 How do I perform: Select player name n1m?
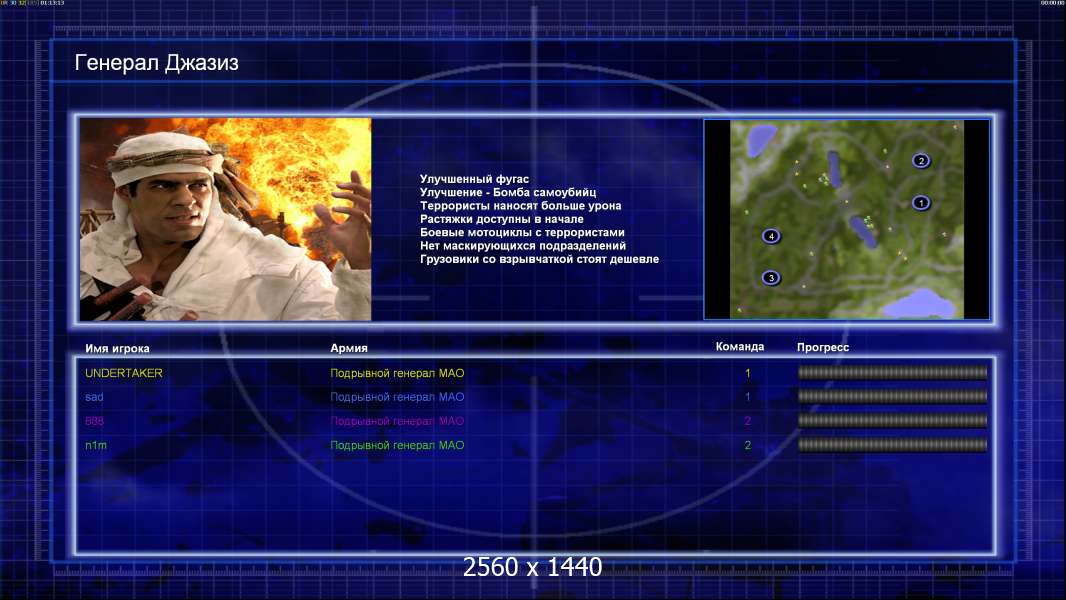pyautogui.click(x=96, y=445)
